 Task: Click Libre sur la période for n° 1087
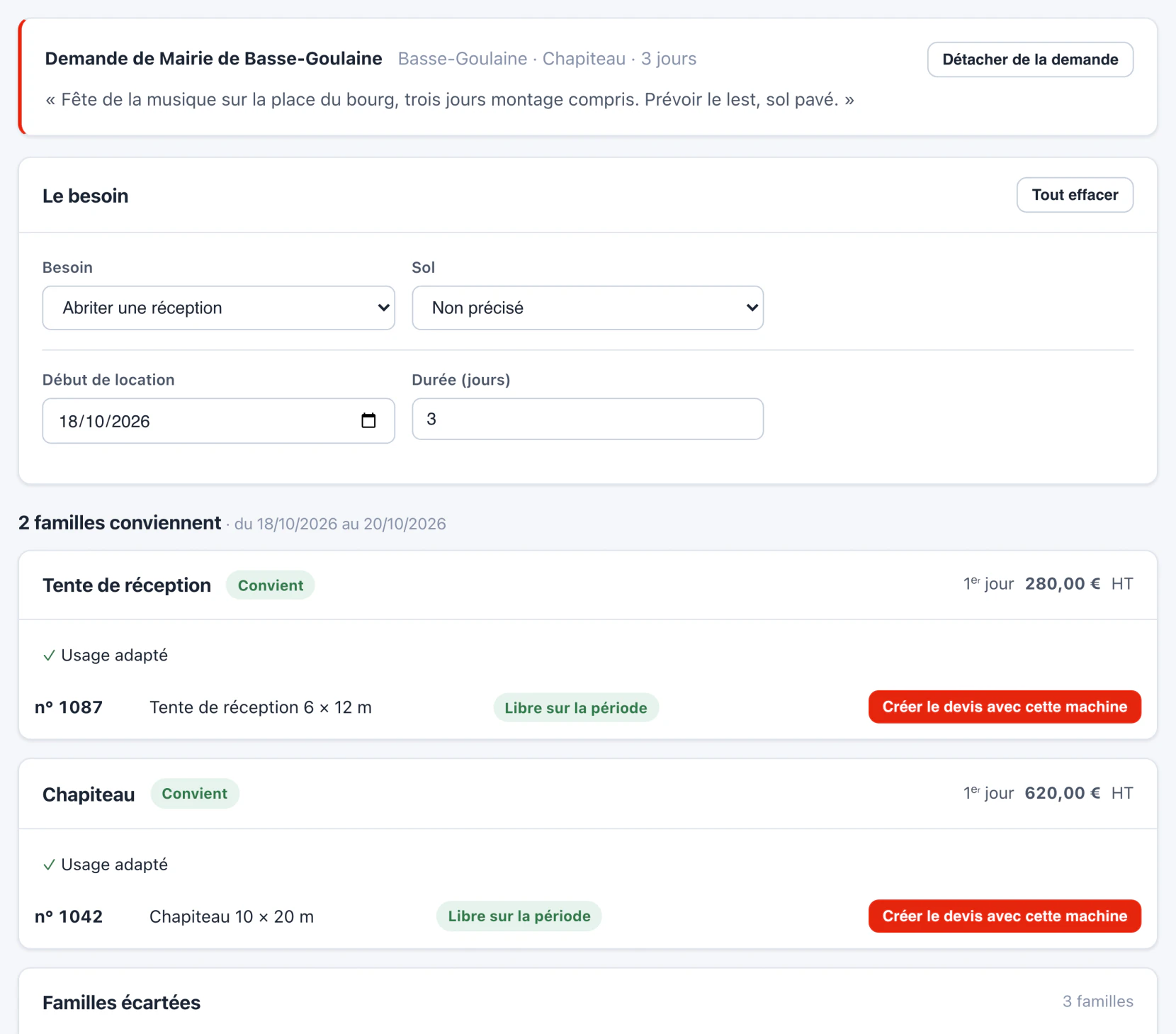(x=576, y=708)
